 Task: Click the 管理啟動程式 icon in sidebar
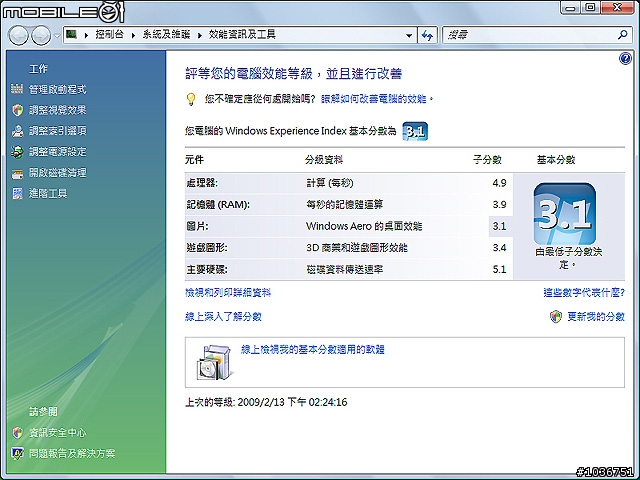point(17,89)
